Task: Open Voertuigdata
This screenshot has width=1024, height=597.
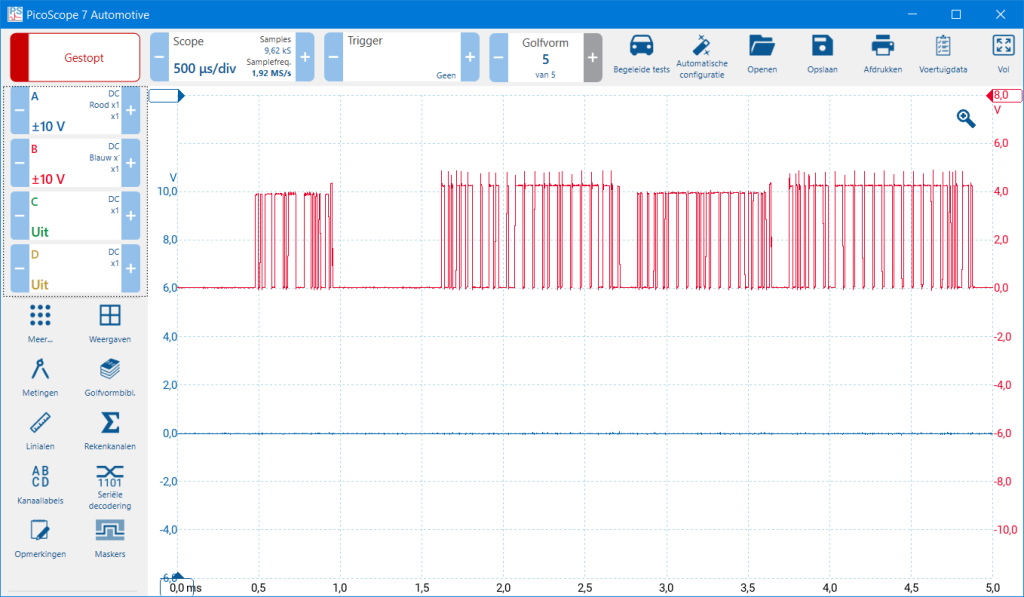Action: point(941,55)
